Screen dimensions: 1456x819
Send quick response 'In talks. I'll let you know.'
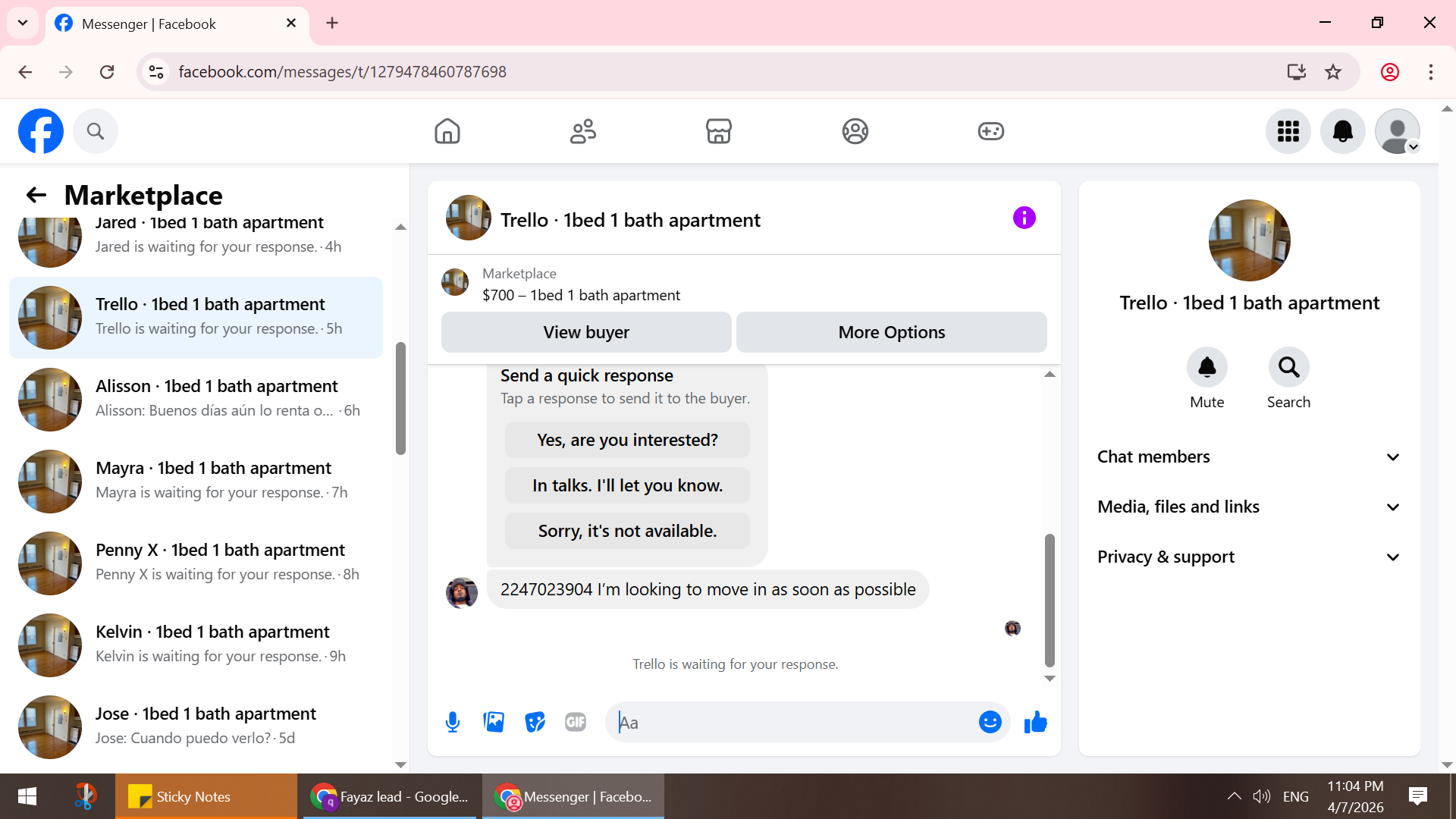point(627,486)
